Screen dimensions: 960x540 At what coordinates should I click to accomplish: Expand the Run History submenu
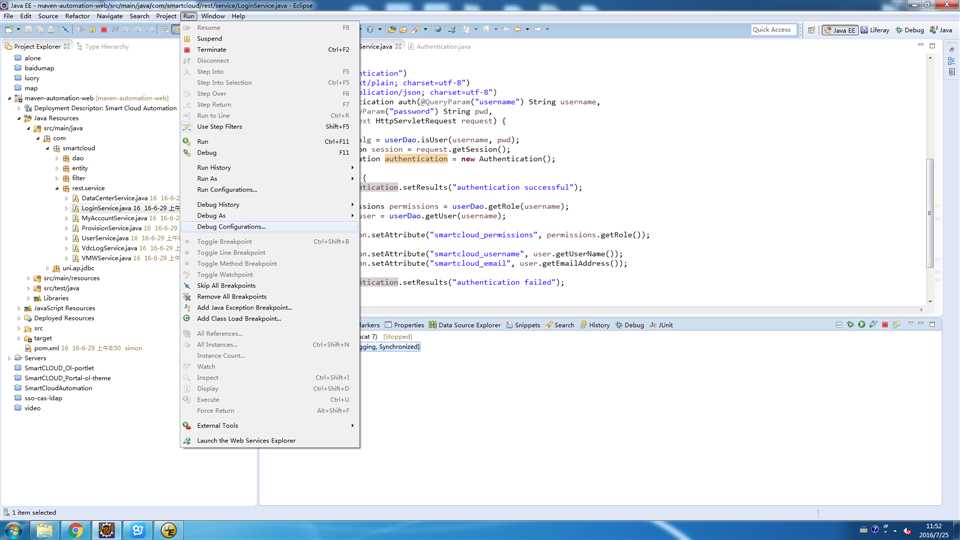(270, 168)
